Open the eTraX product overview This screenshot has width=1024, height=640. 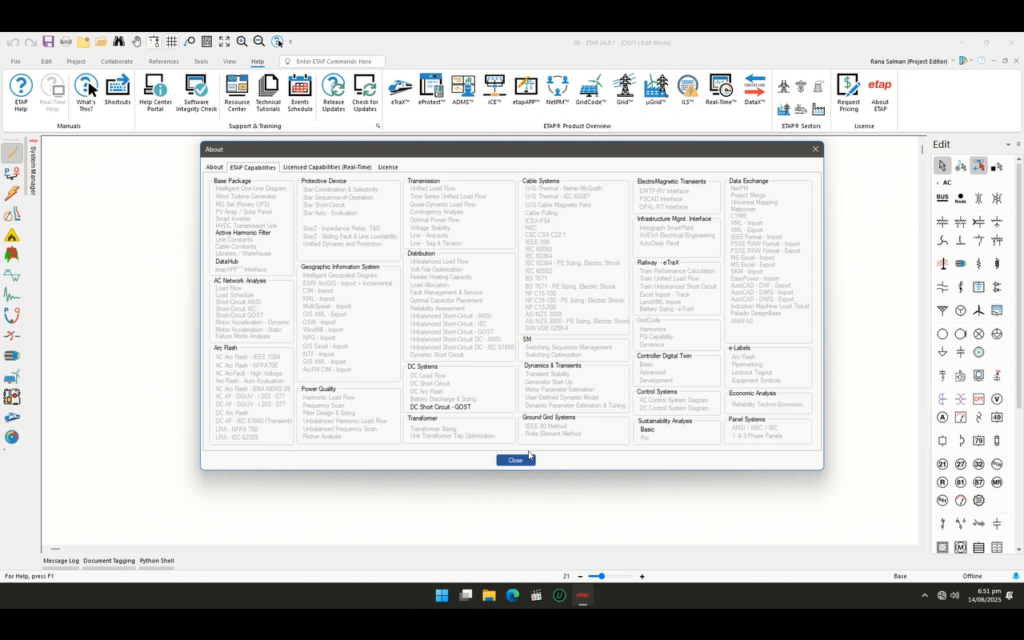click(x=401, y=91)
